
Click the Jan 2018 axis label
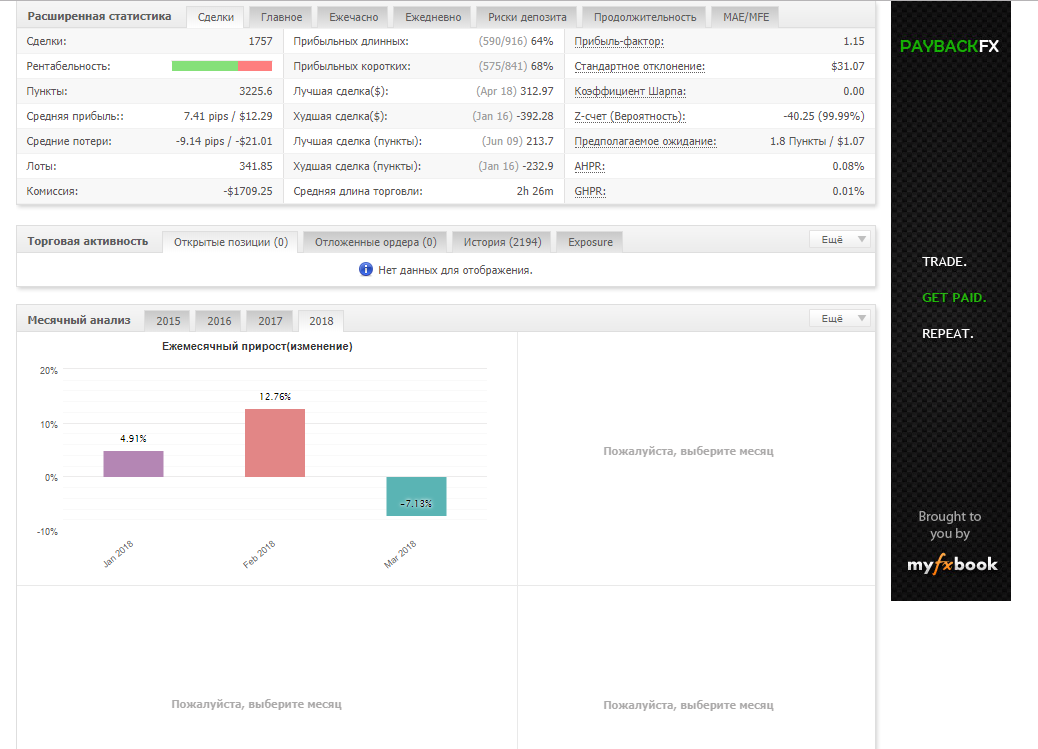[x=118, y=554]
